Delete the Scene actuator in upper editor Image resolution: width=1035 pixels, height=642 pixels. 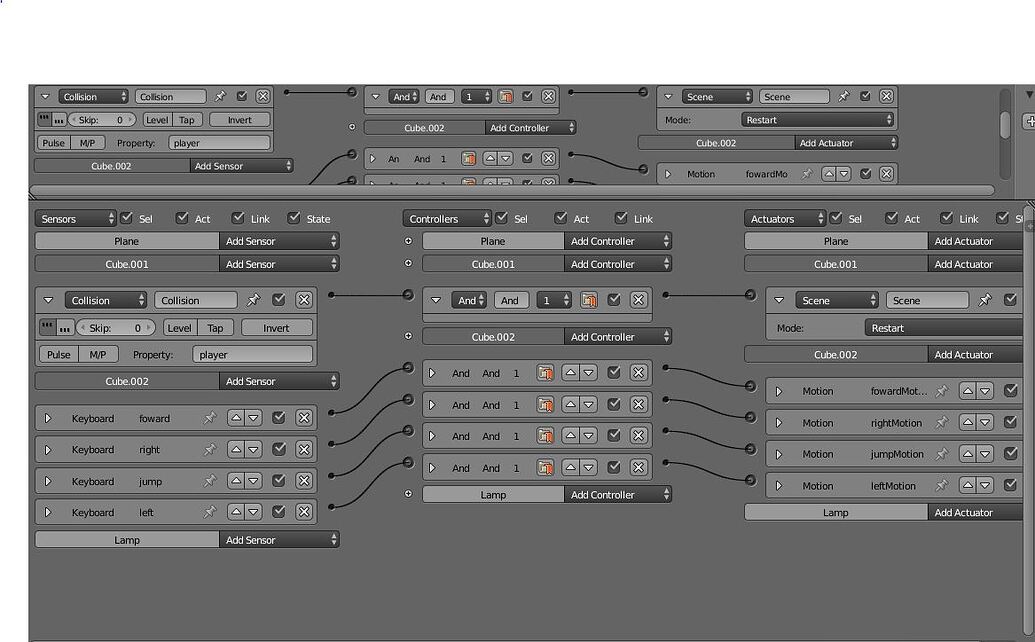click(886, 96)
